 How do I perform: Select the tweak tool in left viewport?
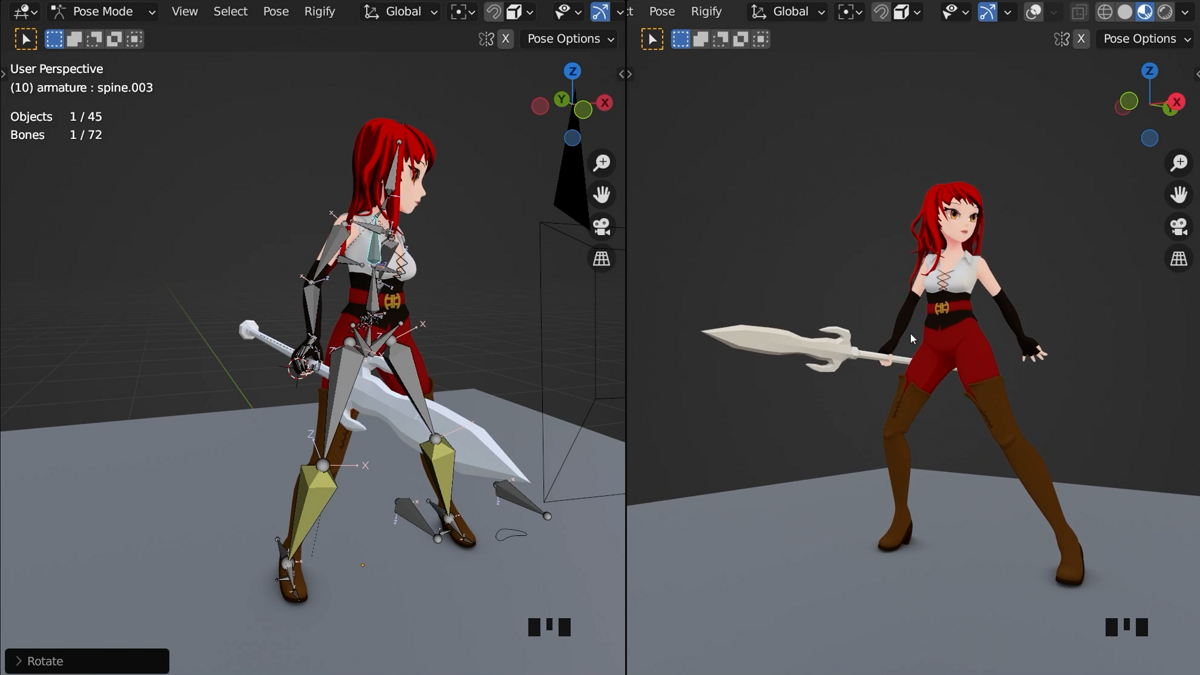(x=26, y=39)
